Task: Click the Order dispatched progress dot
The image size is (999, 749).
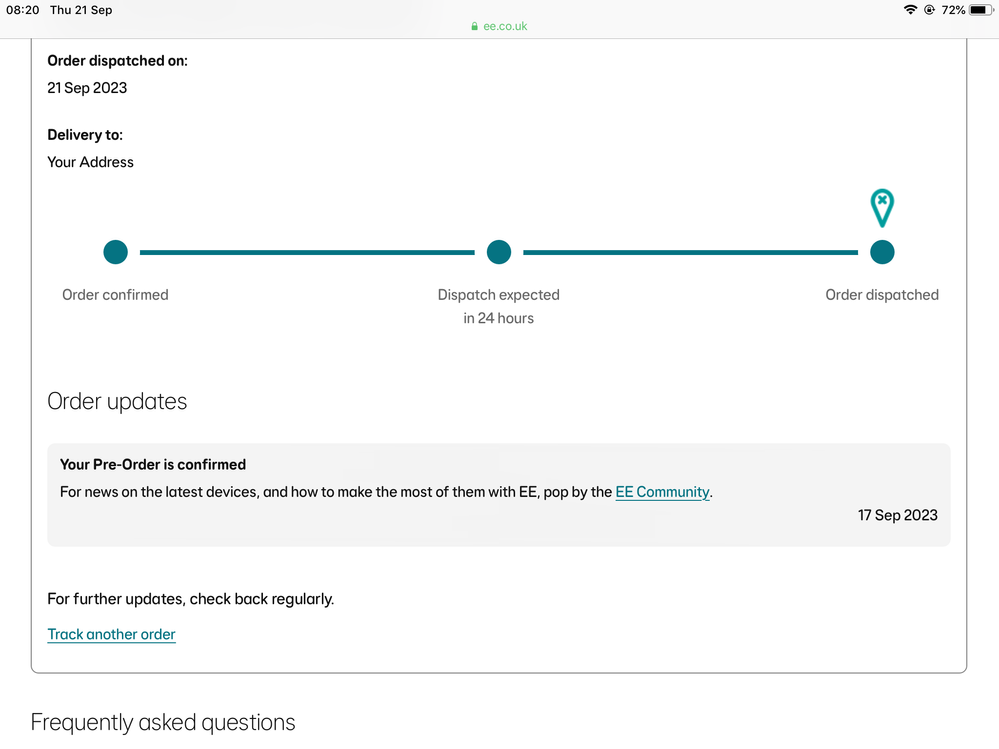Action: [x=882, y=253]
